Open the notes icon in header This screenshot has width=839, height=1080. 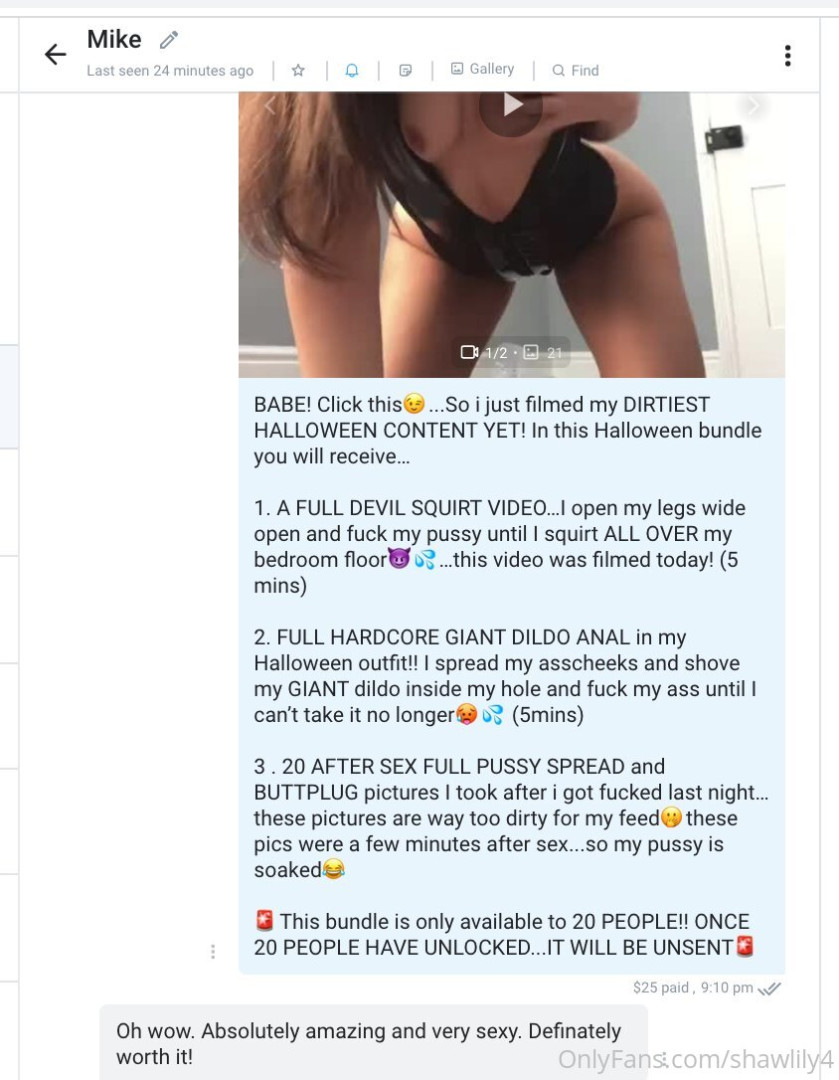(x=405, y=70)
